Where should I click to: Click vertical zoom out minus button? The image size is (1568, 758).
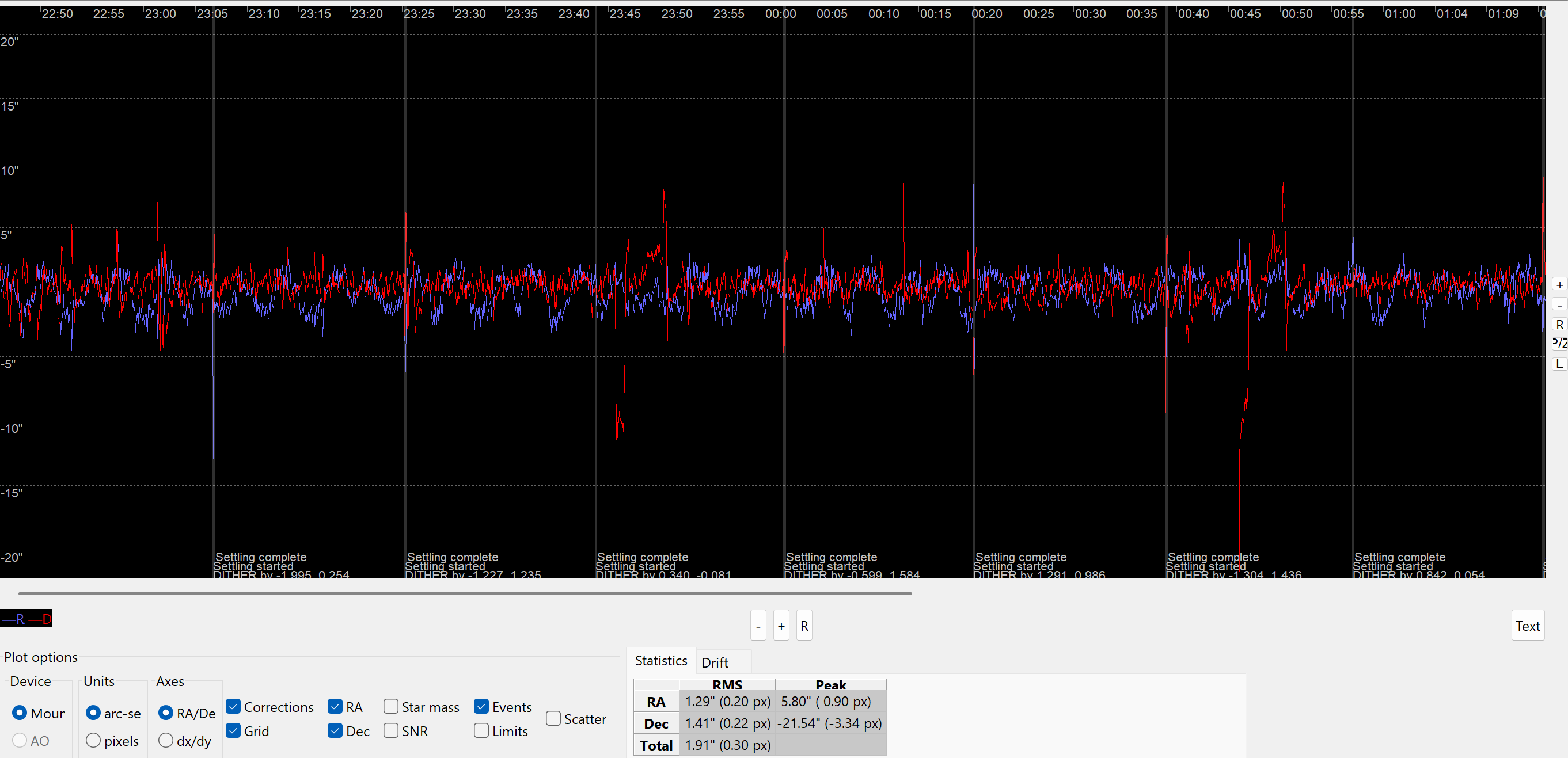pos(1559,304)
